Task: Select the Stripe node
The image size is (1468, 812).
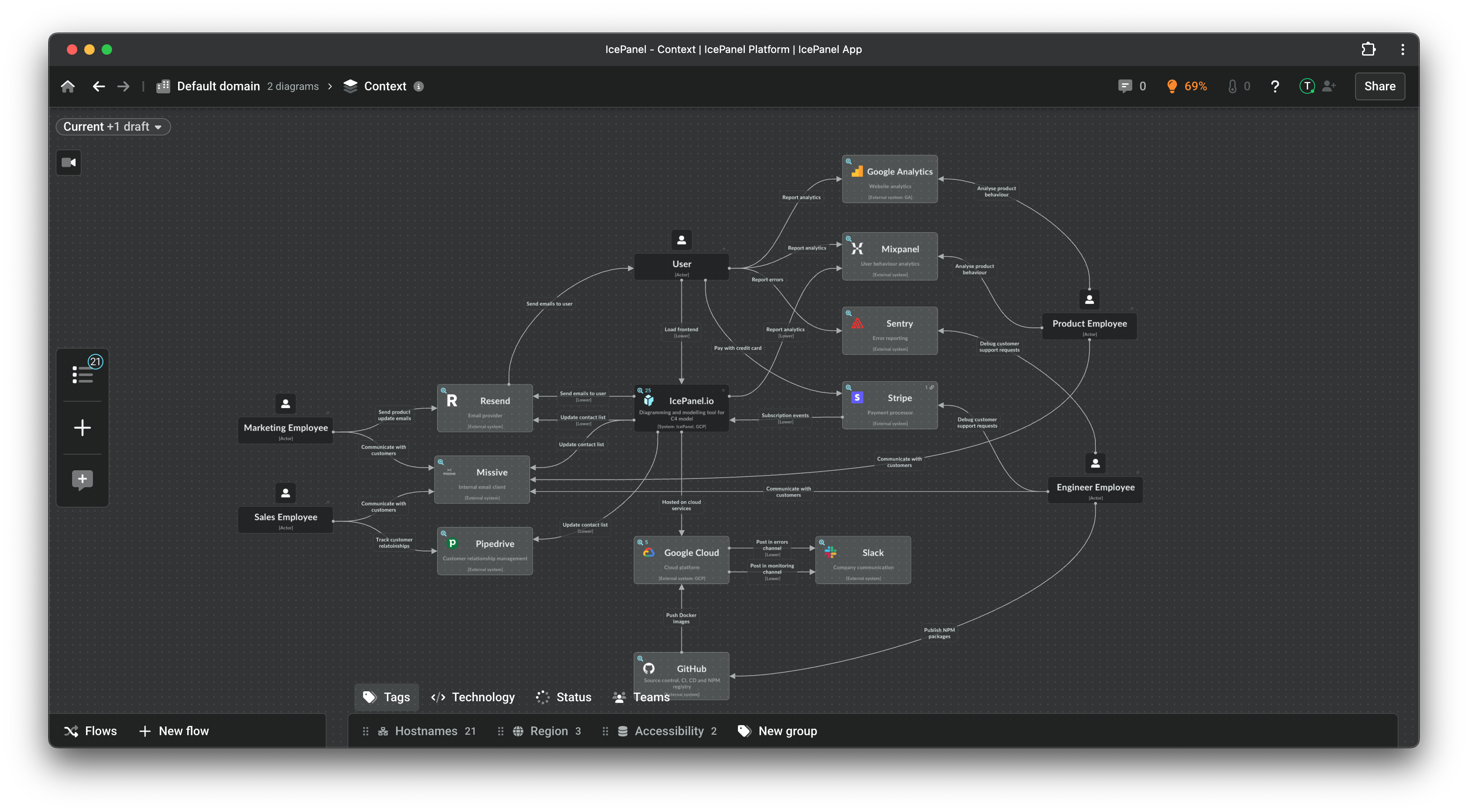Action: pyautogui.click(x=889, y=406)
